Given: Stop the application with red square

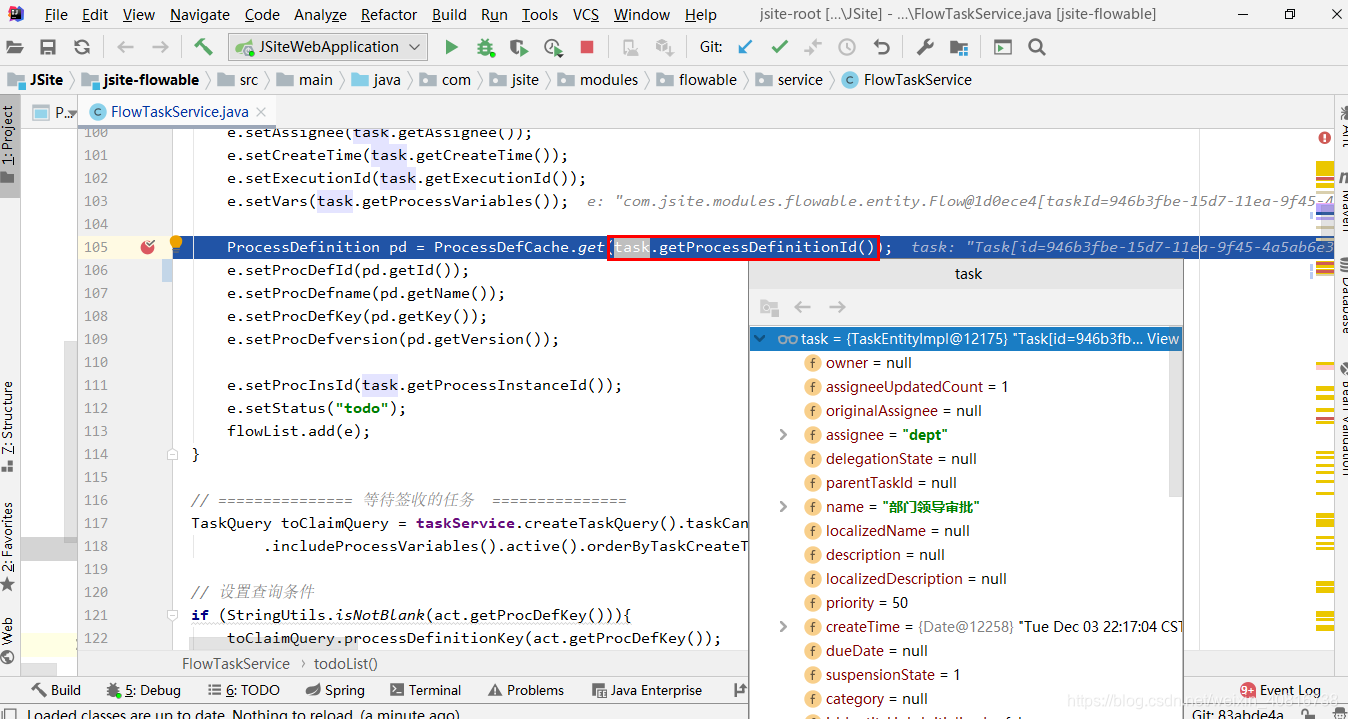Looking at the screenshot, I should click(587, 47).
